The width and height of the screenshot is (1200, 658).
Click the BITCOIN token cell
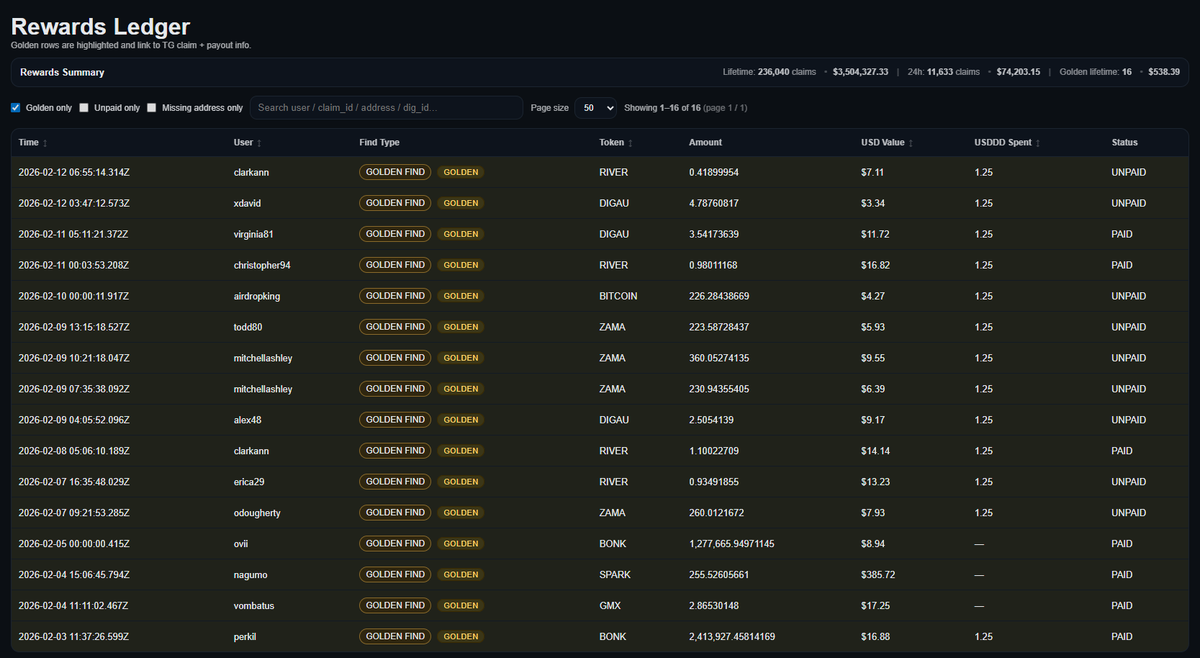(618, 296)
